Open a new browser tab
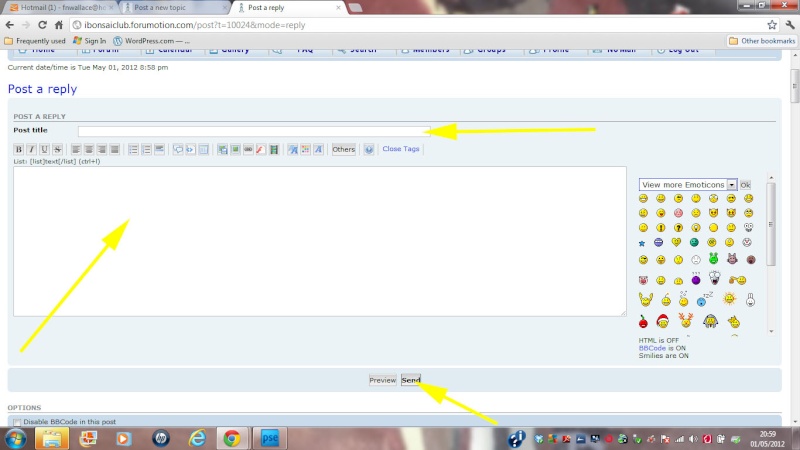The width and height of the screenshot is (800, 450). 356,8
